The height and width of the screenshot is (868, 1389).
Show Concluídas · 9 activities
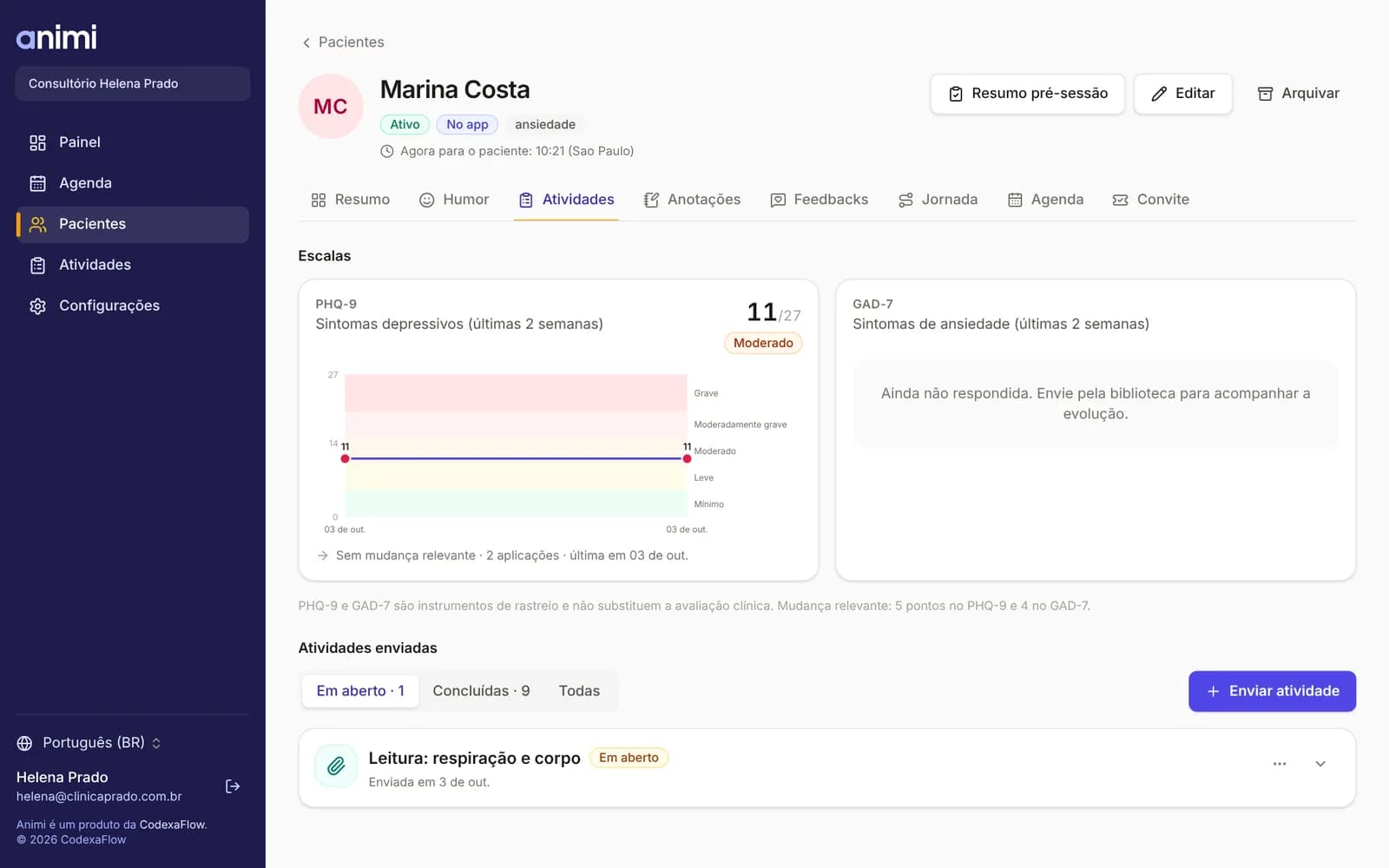tap(481, 691)
